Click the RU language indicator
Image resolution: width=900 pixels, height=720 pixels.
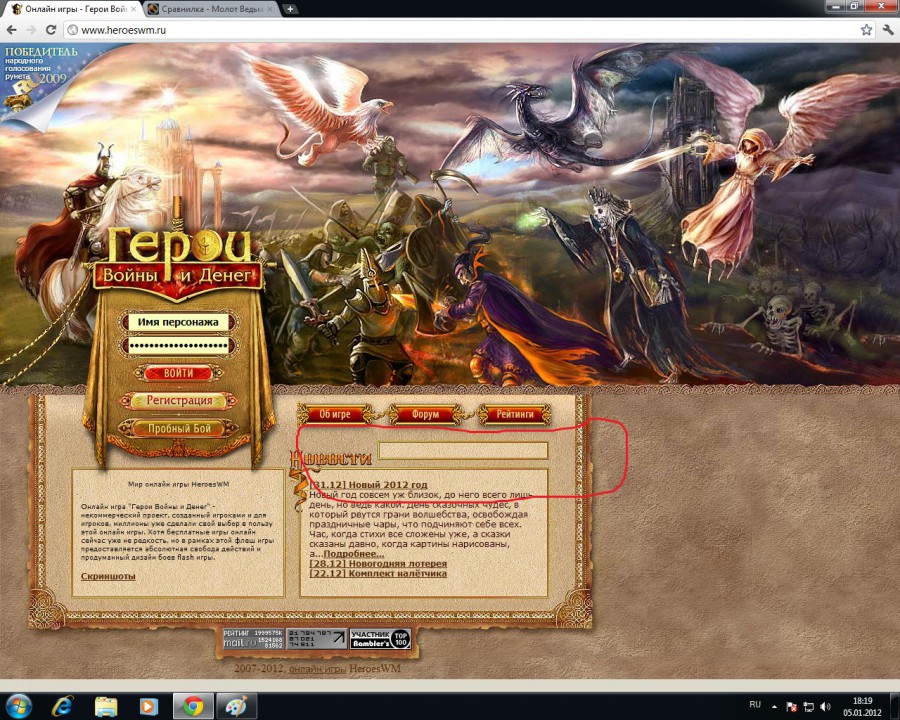[x=755, y=704]
